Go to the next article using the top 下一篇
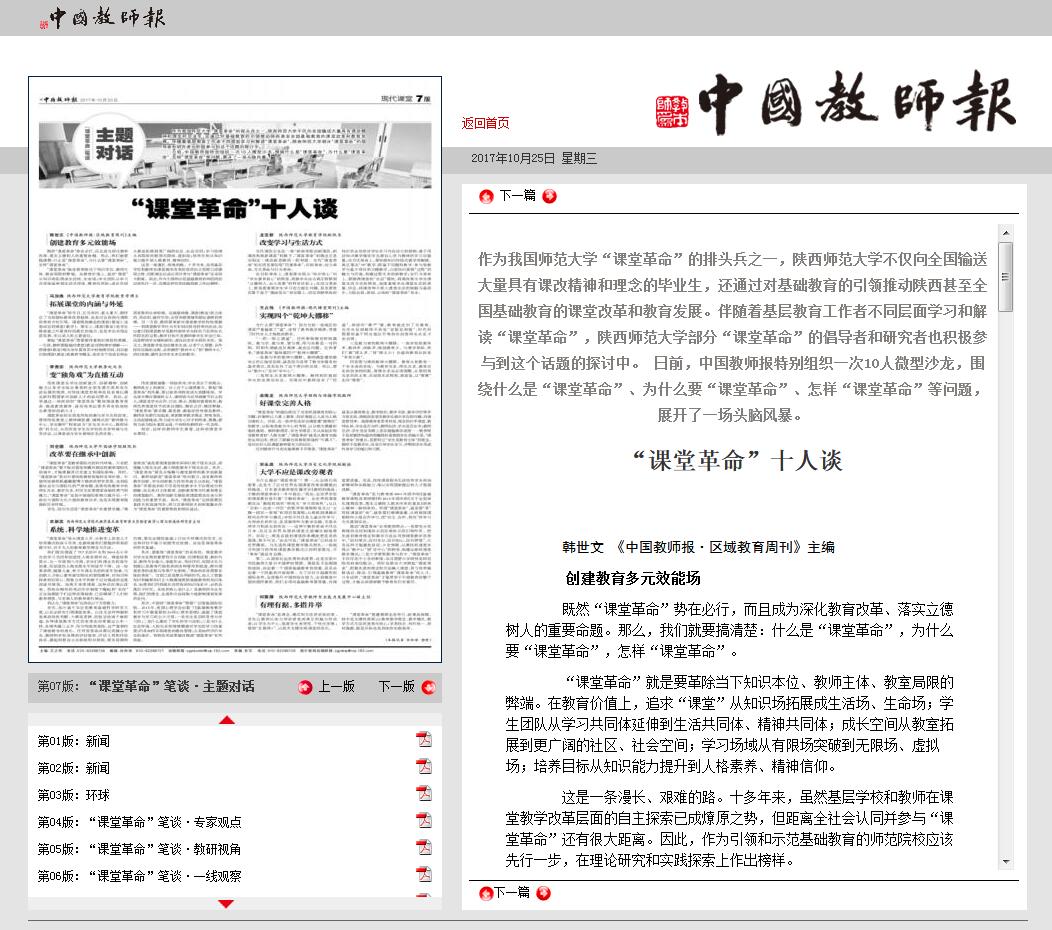The image size is (1052, 930). pyautogui.click(x=518, y=195)
